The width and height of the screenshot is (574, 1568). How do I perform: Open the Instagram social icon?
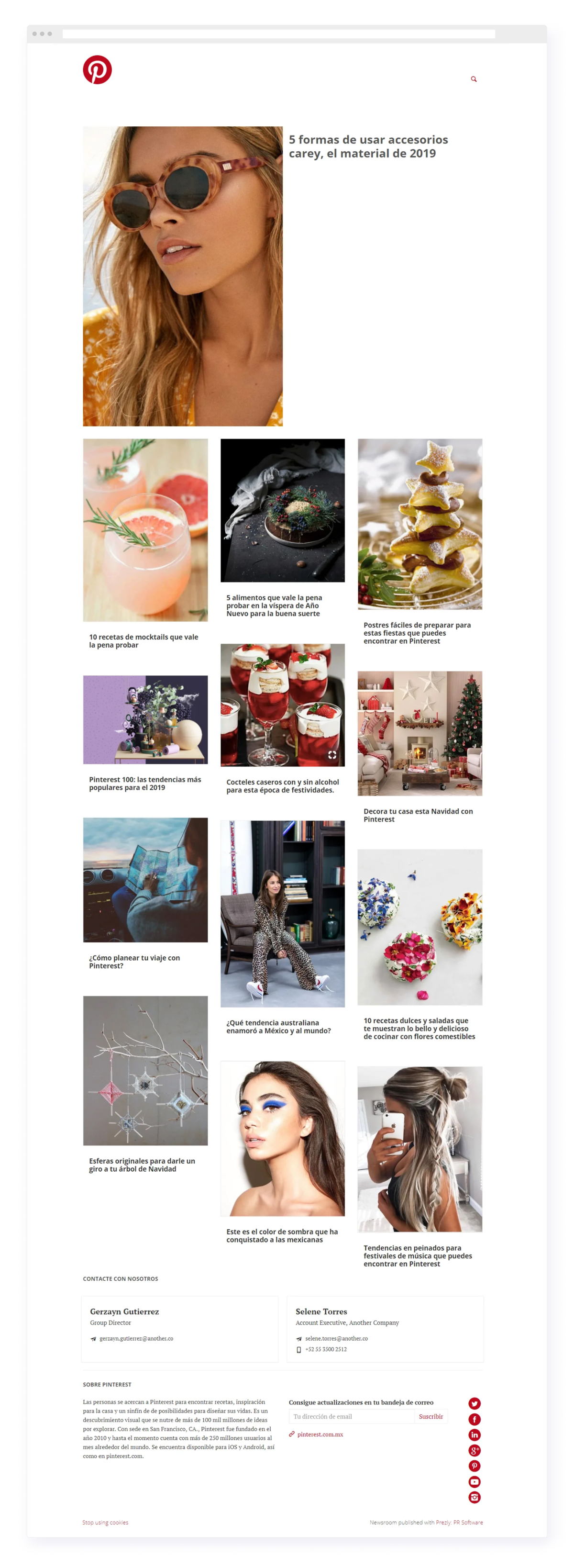(475, 1497)
